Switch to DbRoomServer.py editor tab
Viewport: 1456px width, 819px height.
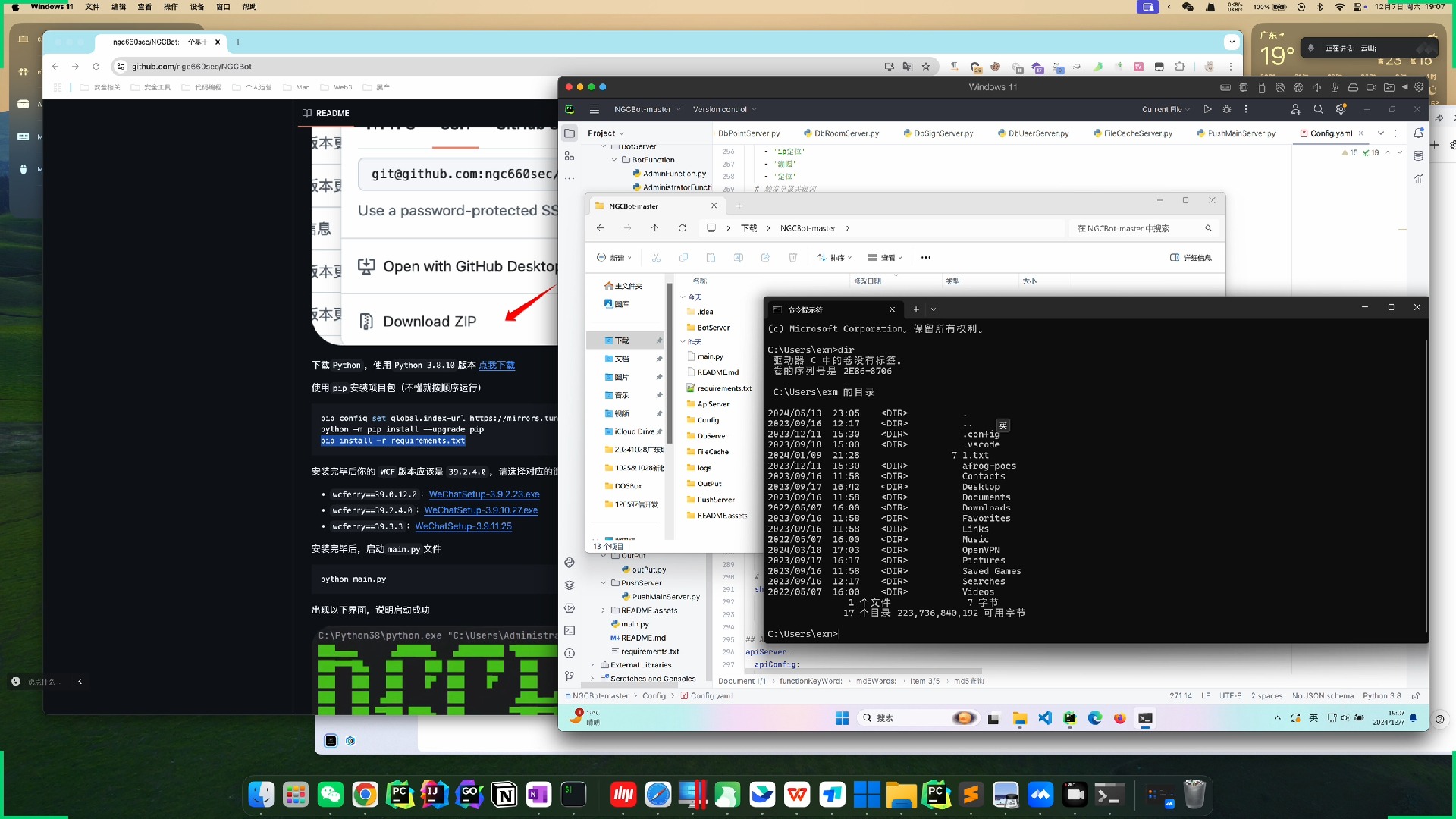(840, 133)
